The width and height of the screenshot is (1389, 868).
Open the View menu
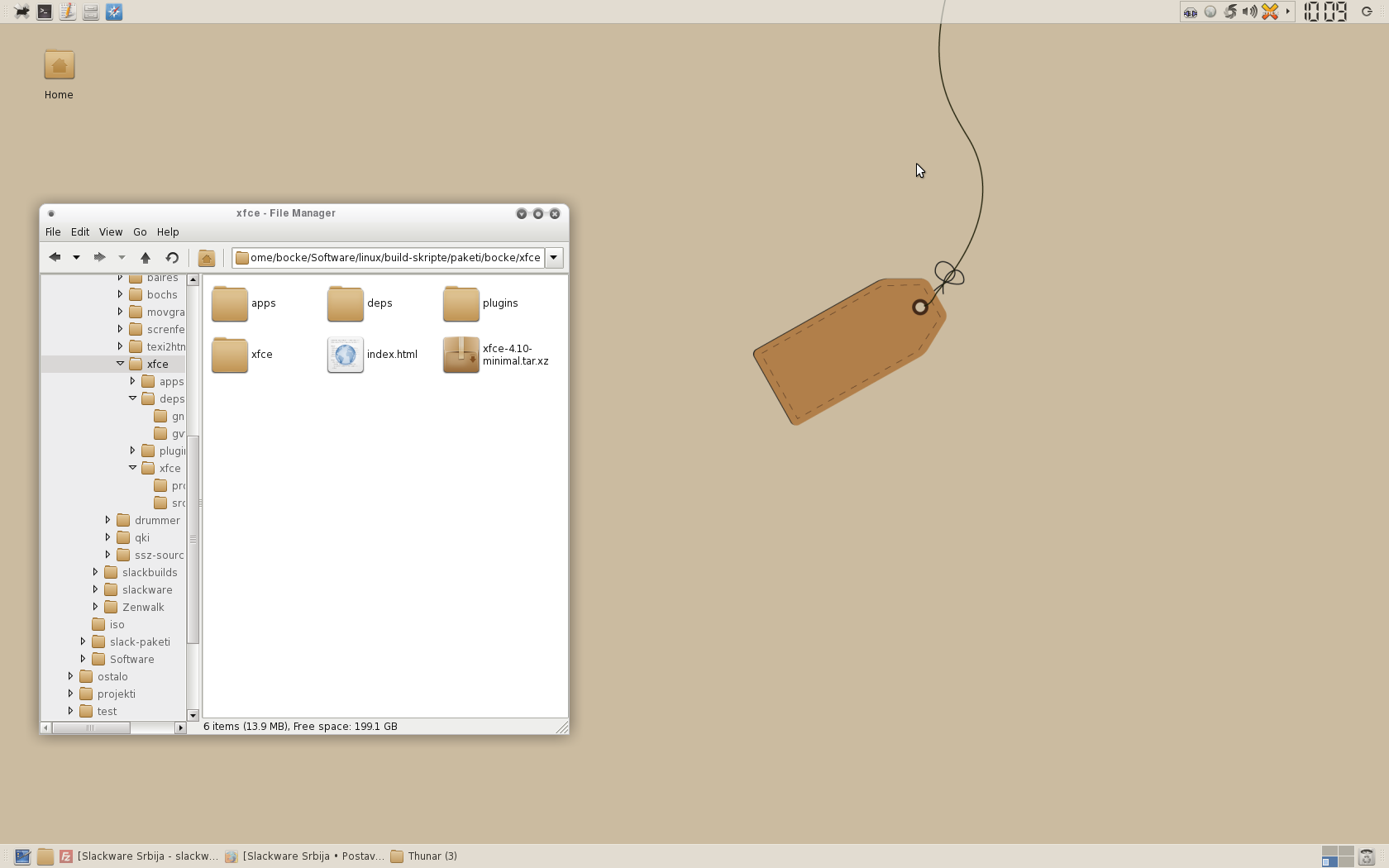click(110, 232)
